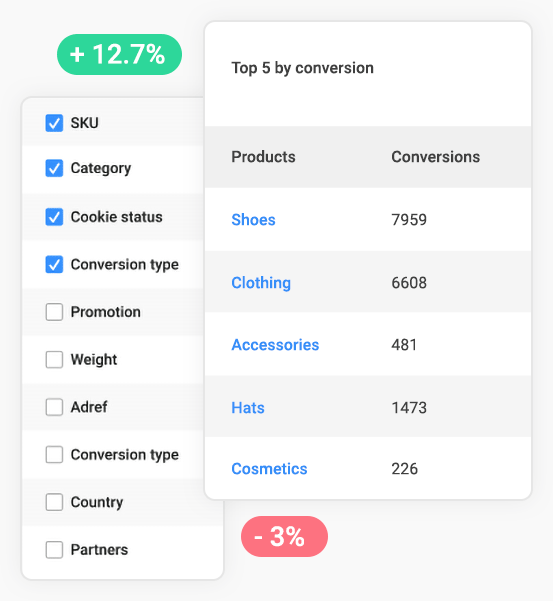This screenshot has height=601, width=553.
Task: Enable the Country checkbox
Action: point(54,502)
